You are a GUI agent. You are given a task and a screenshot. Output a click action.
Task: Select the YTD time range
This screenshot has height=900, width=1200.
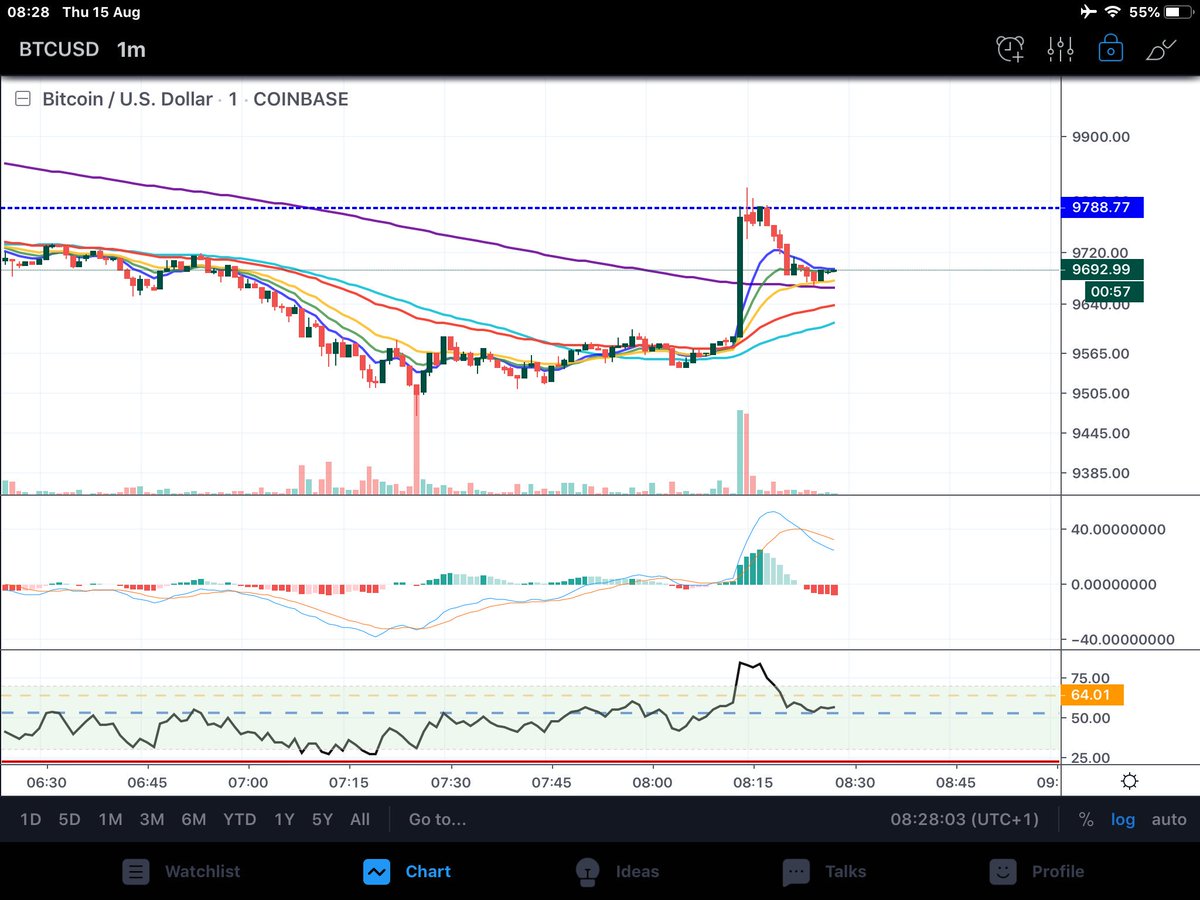coord(239,819)
